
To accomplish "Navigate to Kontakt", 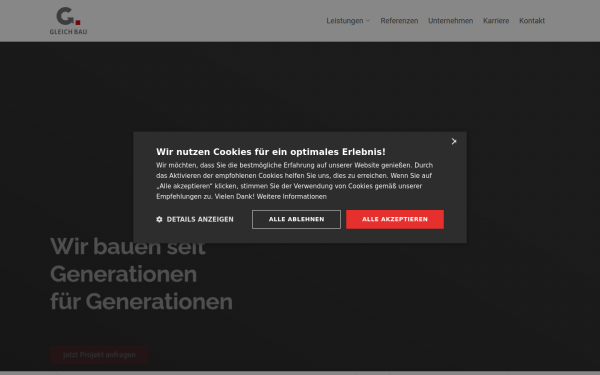I will click(x=532, y=21).
